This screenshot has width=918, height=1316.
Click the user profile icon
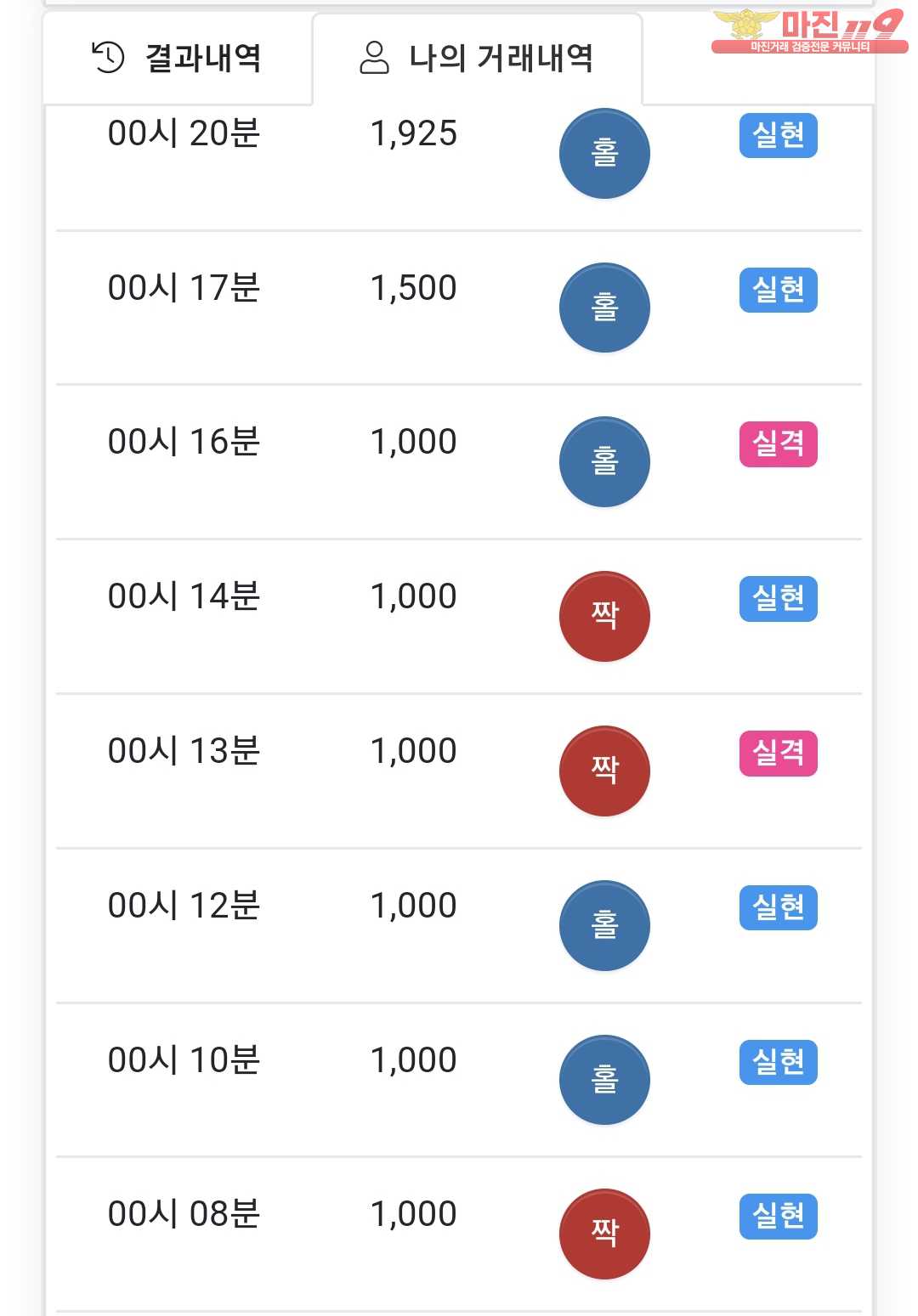click(374, 58)
